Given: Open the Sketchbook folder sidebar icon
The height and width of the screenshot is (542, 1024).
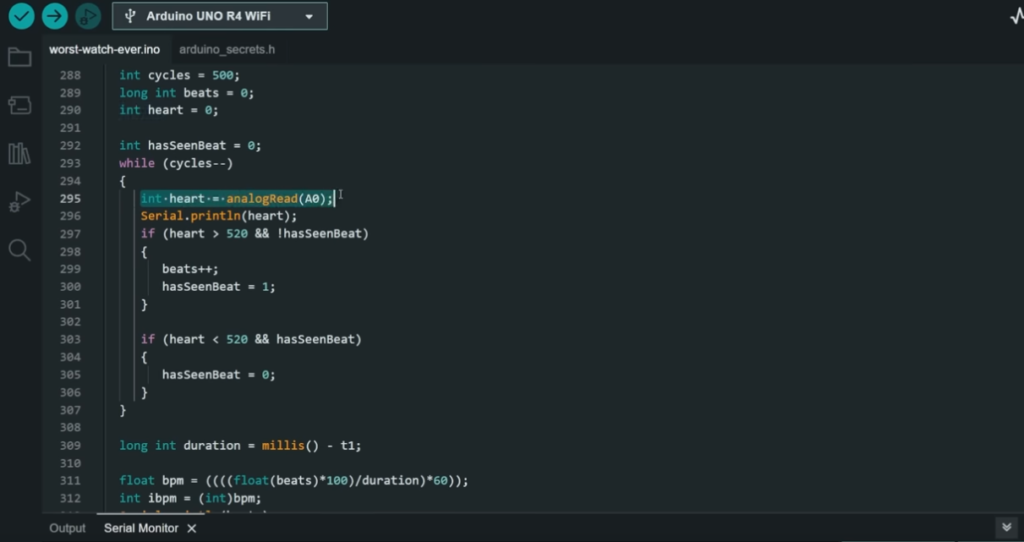Looking at the screenshot, I should point(20,57).
